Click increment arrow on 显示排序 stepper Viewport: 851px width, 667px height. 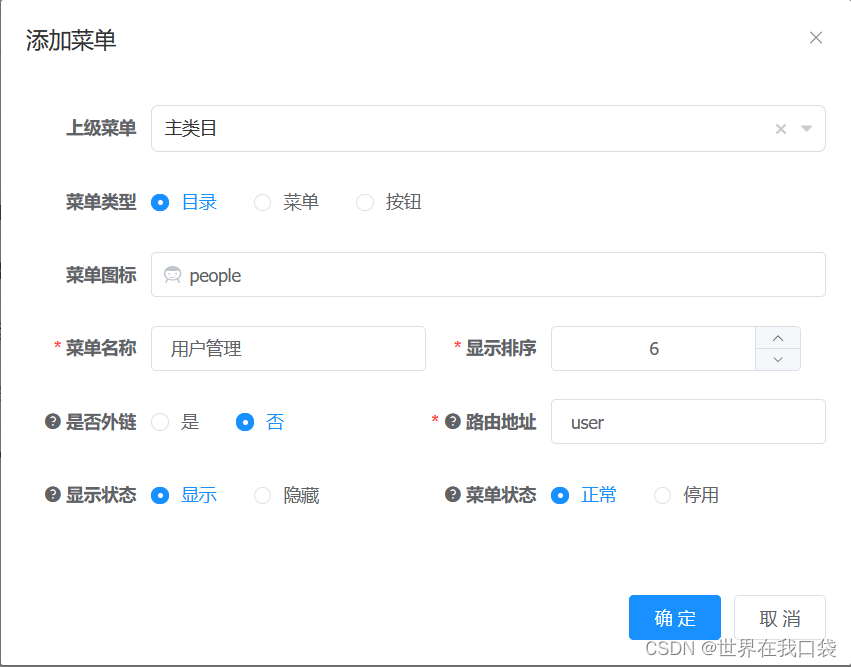[777, 338]
